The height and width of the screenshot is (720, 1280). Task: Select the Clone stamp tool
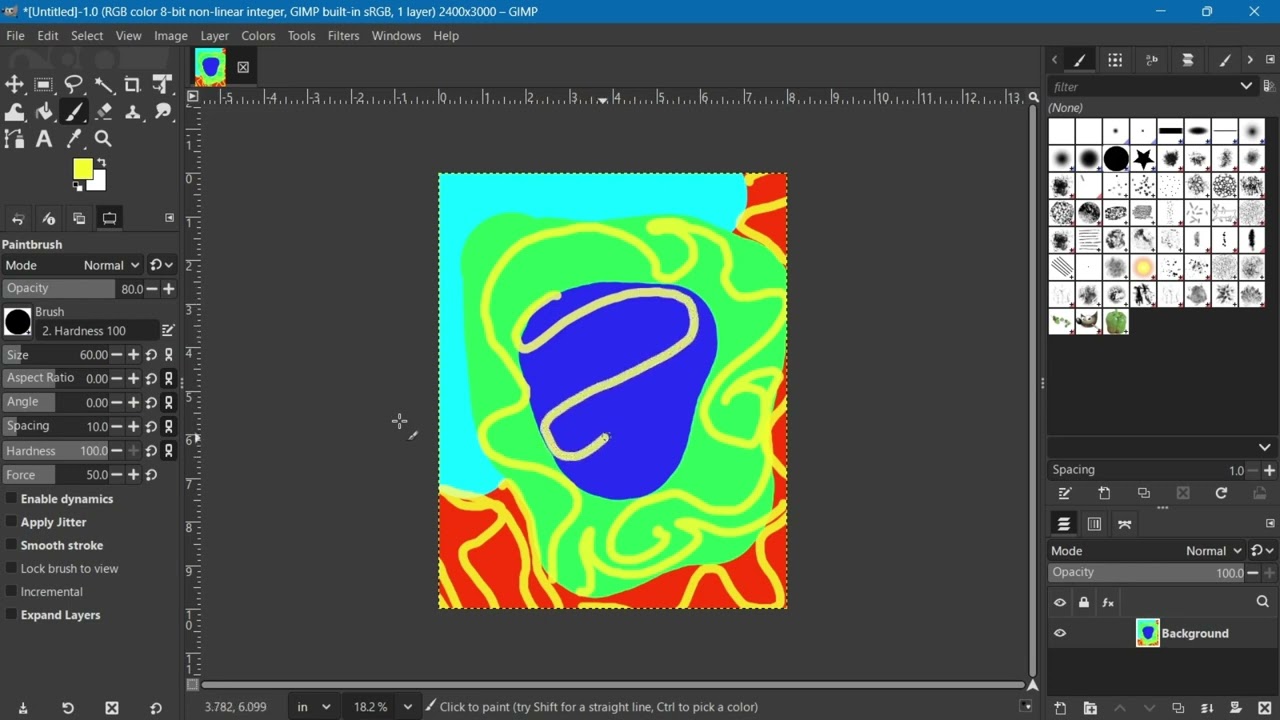[x=133, y=112]
